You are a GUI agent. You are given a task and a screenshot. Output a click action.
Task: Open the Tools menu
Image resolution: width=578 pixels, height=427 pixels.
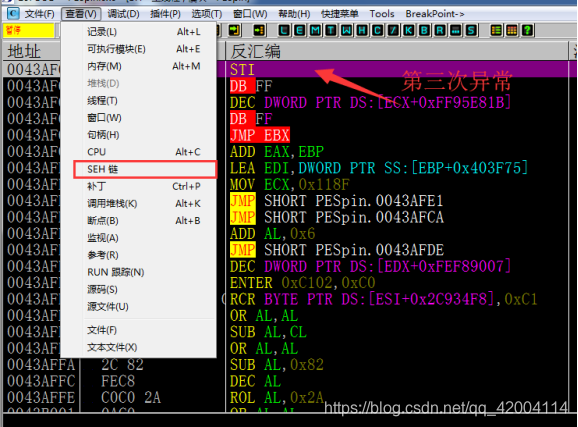382,14
